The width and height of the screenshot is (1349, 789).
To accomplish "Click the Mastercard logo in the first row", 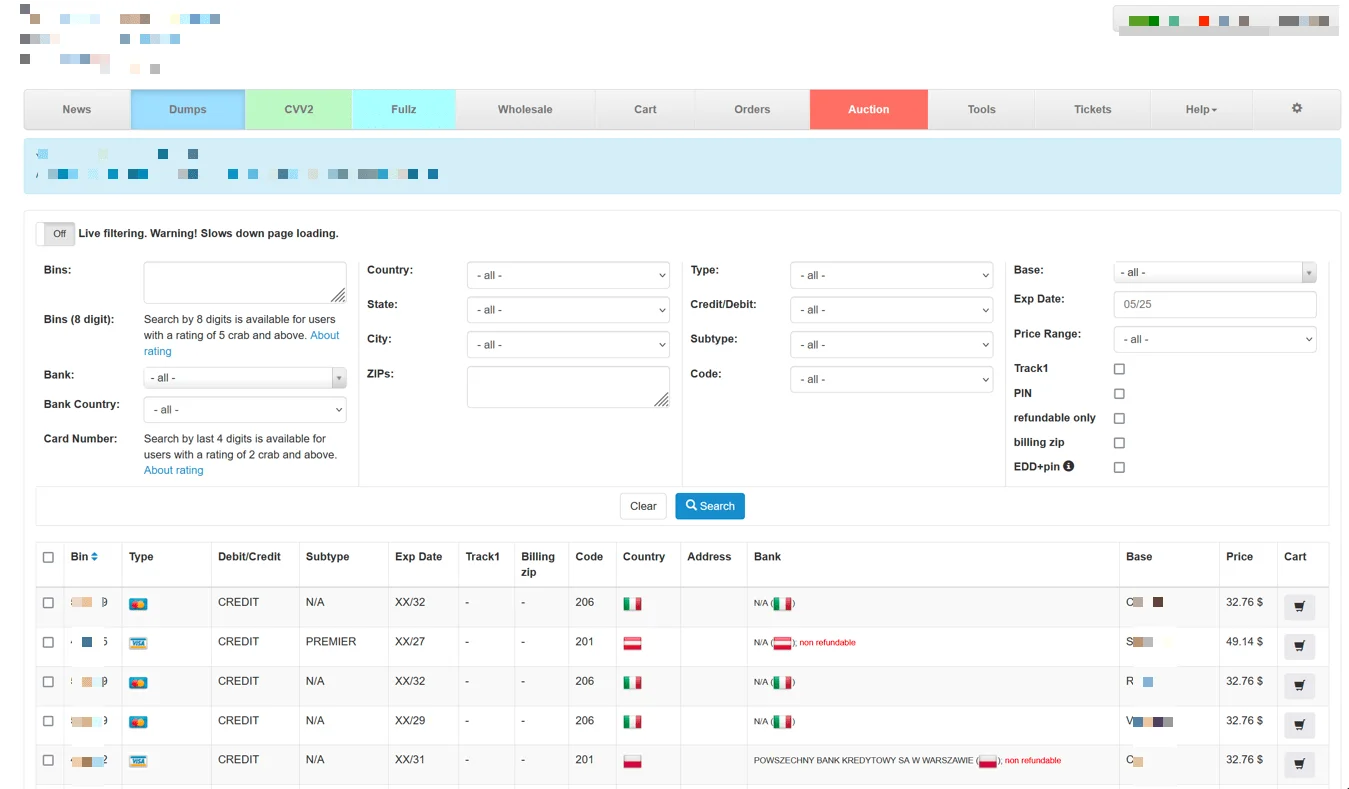I will point(138,604).
